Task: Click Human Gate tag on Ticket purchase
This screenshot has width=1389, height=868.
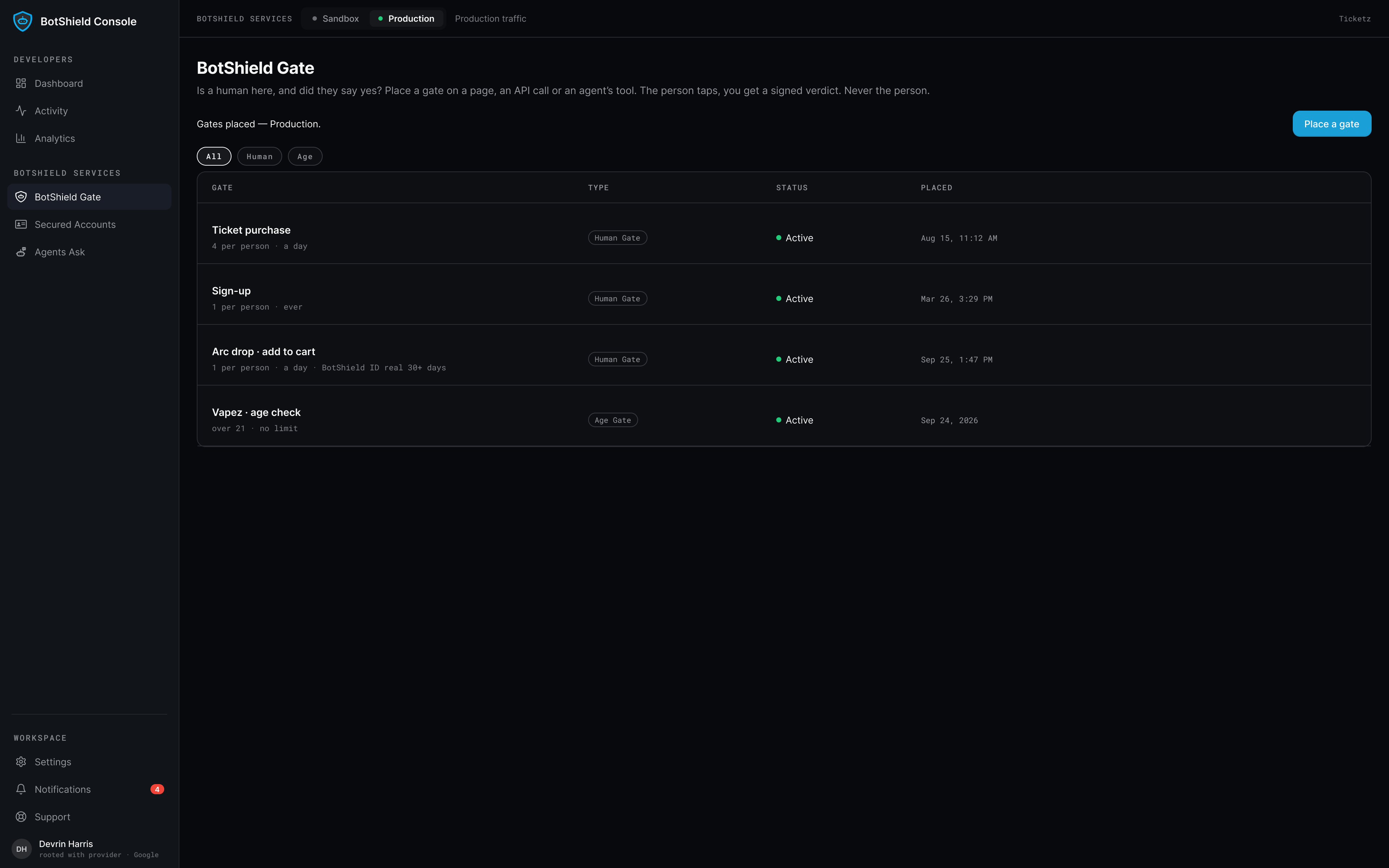Action: coord(617,238)
